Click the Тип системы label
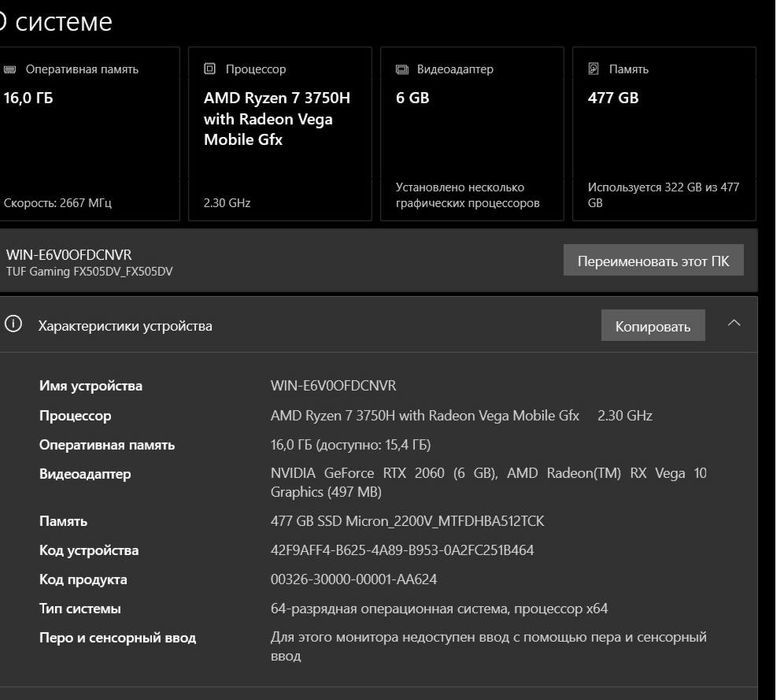This screenshot has height=700, width=777. tap(80, 609)
